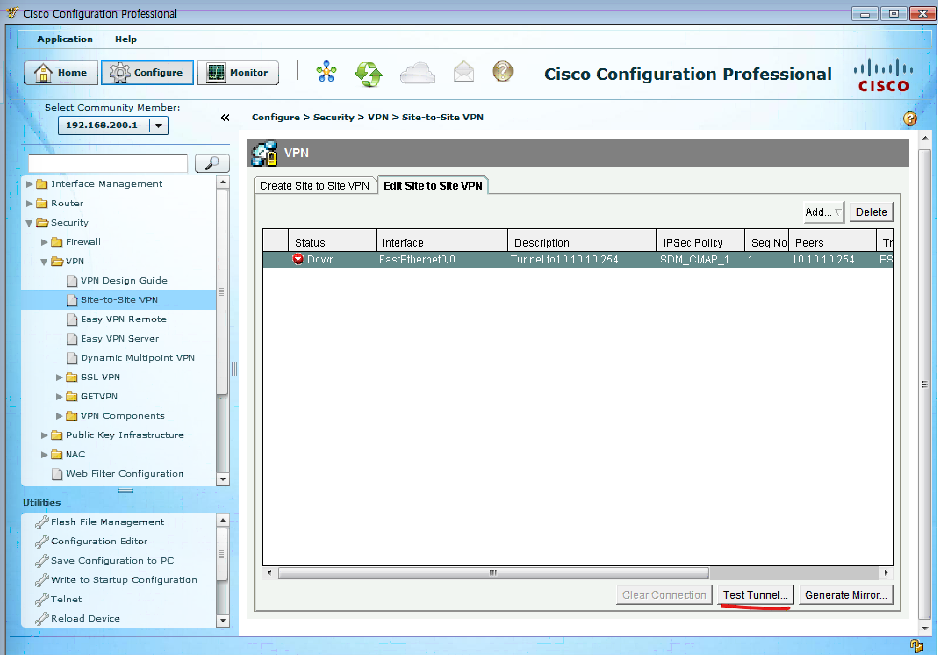The image size is (938, 655).
Task: Open the Help menu
Action: tap(126, 39)
